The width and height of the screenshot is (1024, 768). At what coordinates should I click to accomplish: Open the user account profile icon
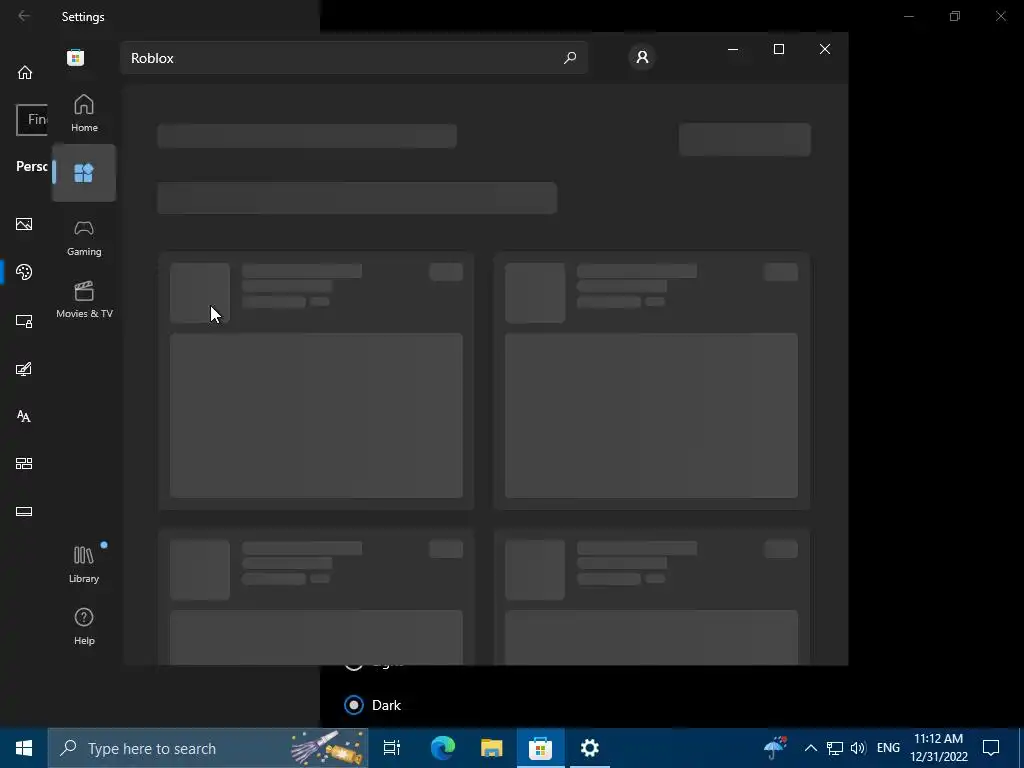pos(642,57)
